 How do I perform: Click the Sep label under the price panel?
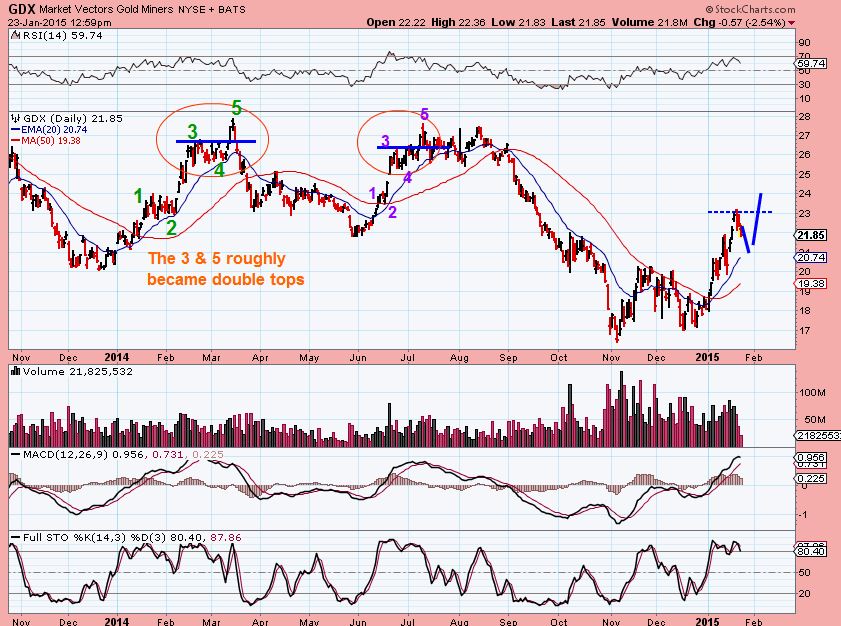point(508,358)
